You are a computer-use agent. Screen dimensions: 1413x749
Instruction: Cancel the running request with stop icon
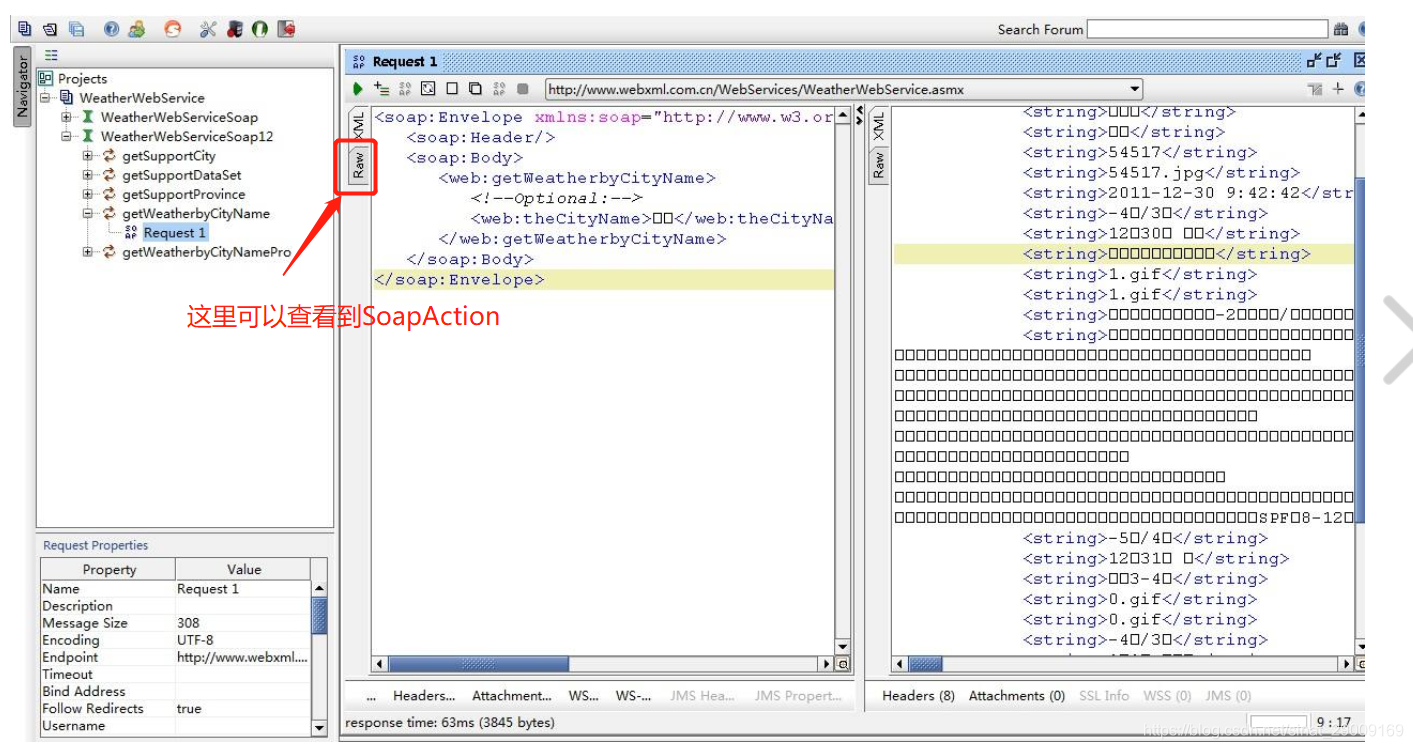pyautogui.click(x=523, y=88)
